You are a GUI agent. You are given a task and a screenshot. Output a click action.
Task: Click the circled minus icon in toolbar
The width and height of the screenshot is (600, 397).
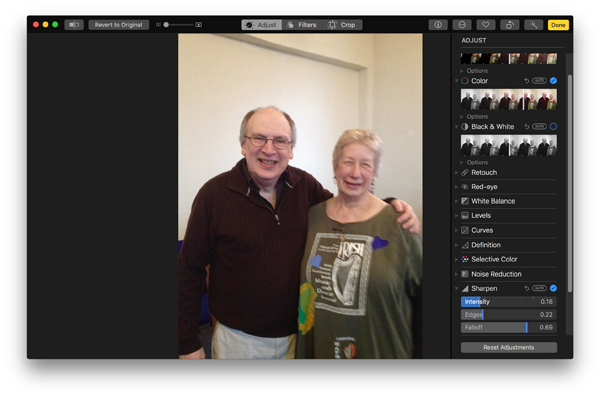click(x=462, y=25)
